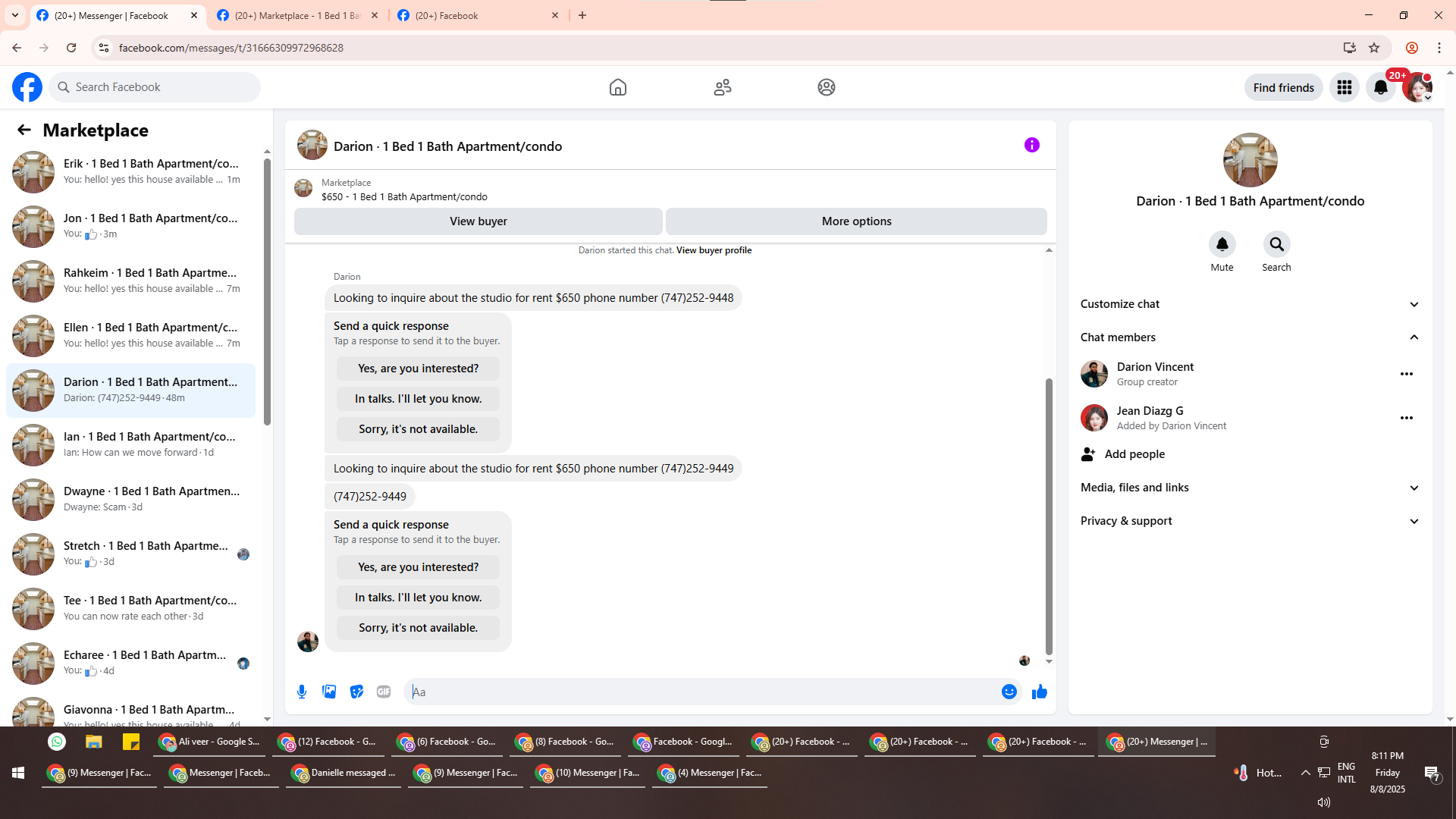This screenshot has width=1456, height=819.
Task: Open the purple conversation info icon
Action: coord(1031,145)
